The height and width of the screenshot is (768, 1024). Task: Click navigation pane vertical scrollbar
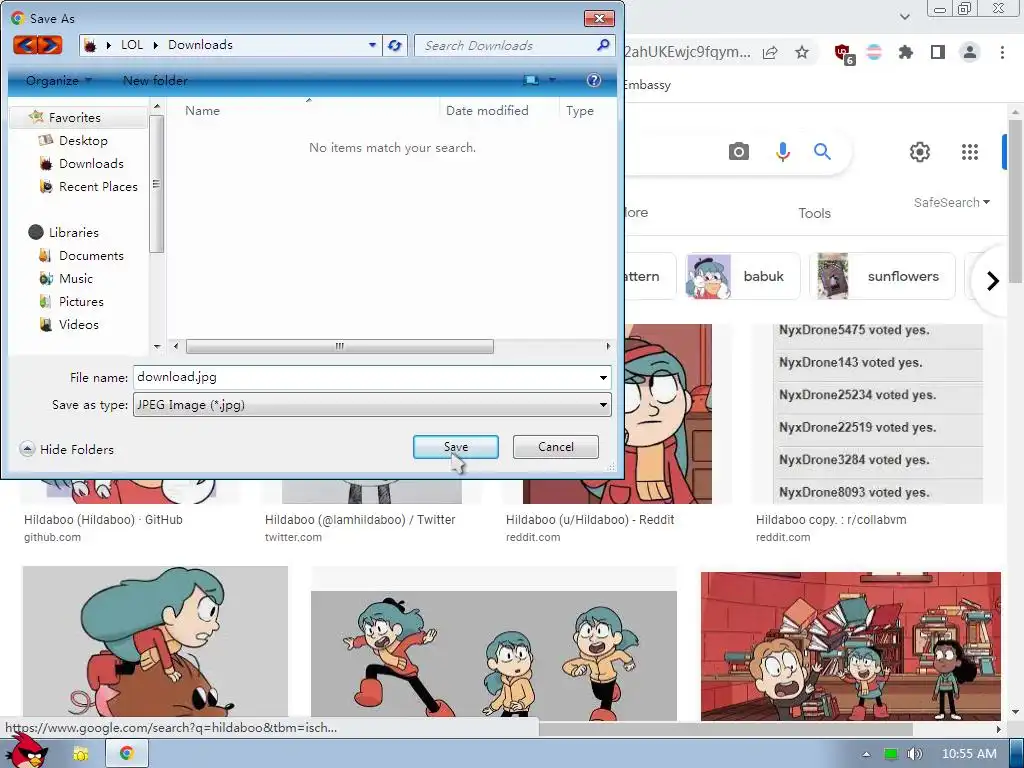[156, 184]
